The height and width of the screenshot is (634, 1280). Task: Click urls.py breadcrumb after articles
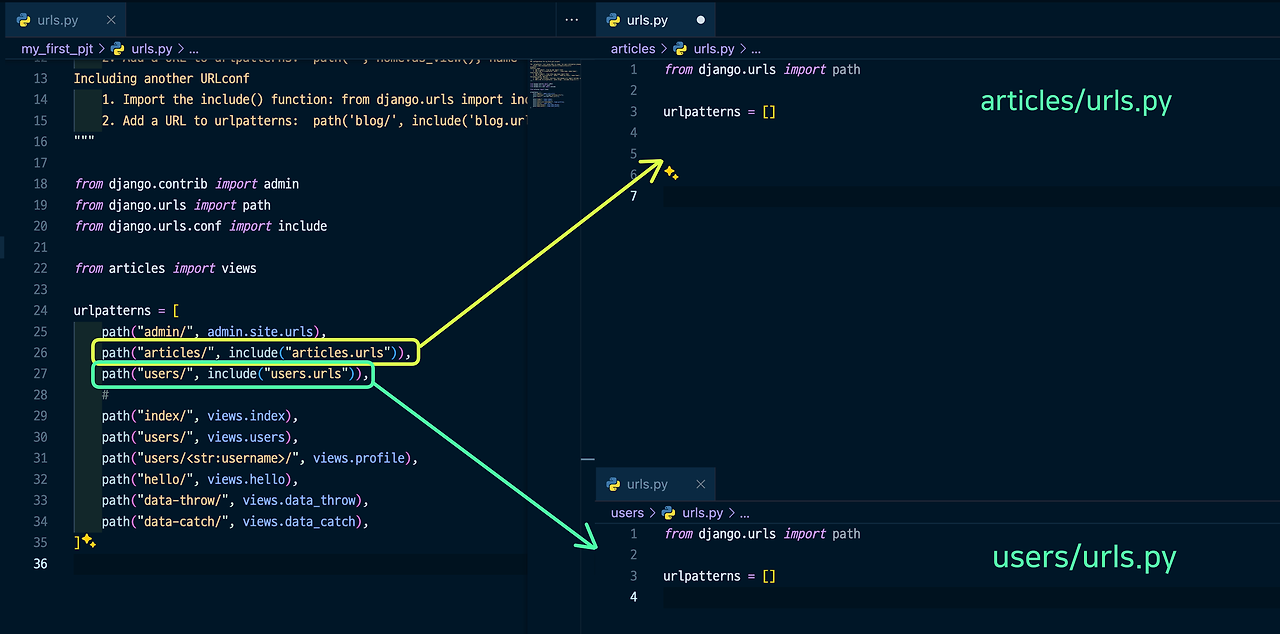[x=714, y=48]
